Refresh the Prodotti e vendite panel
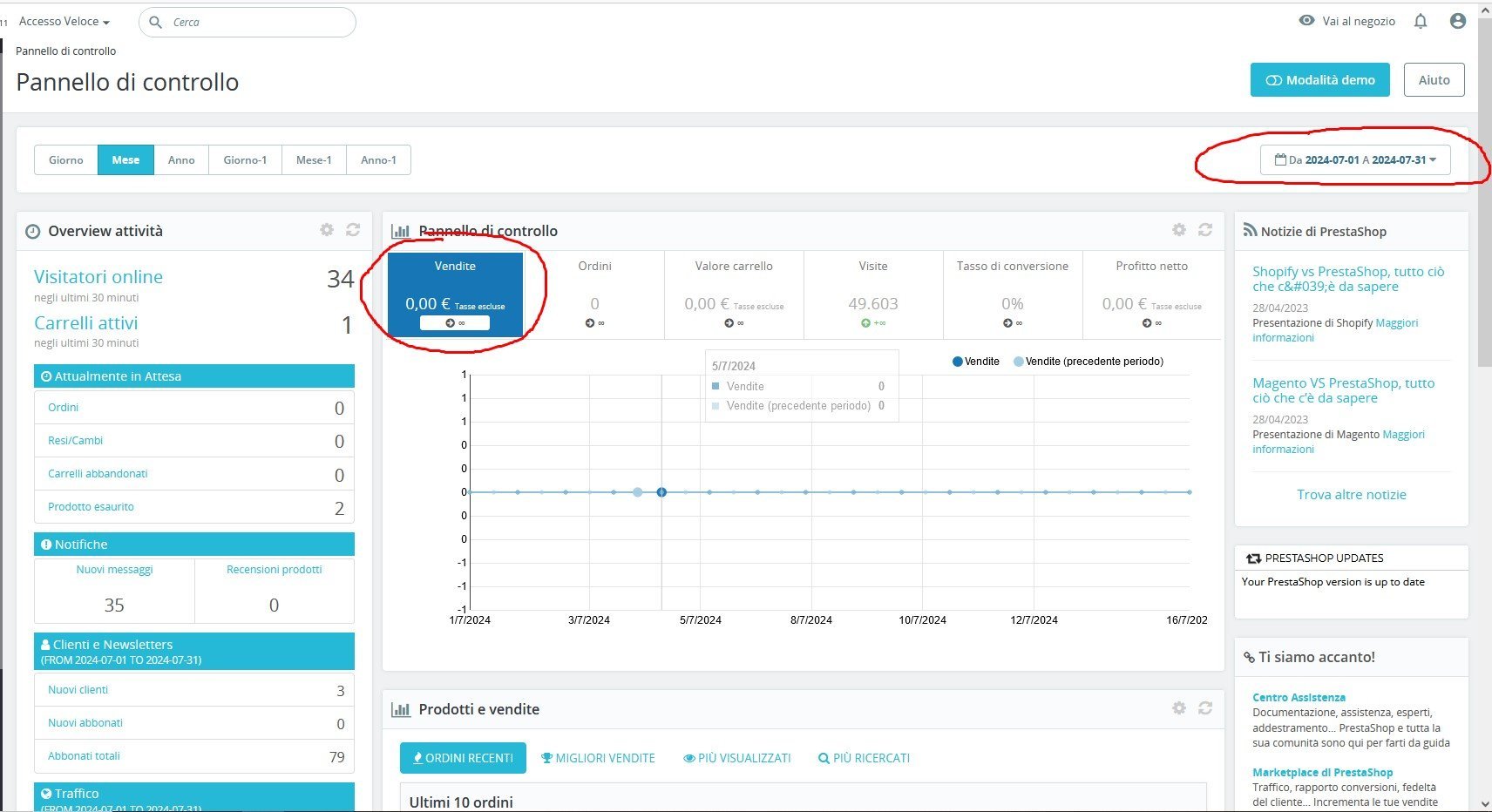 tap(1205, 708)
